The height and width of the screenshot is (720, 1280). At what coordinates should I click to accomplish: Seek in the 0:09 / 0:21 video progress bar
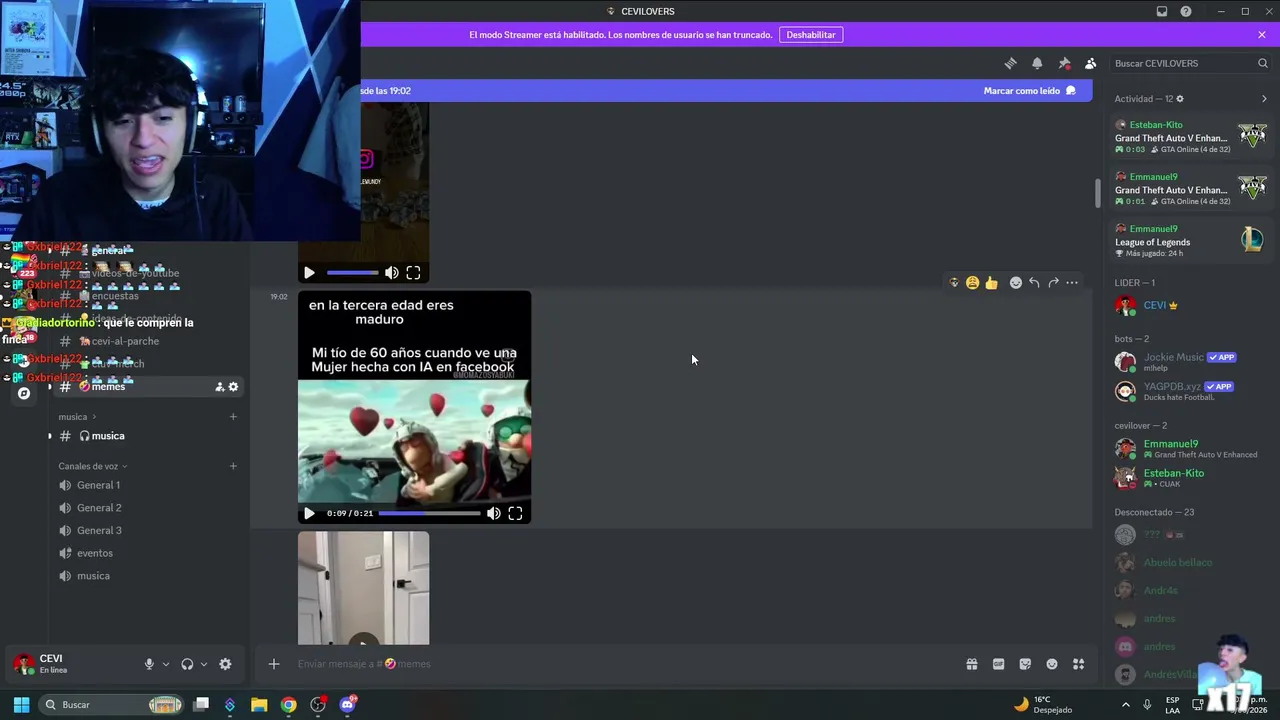pos(430,513)
